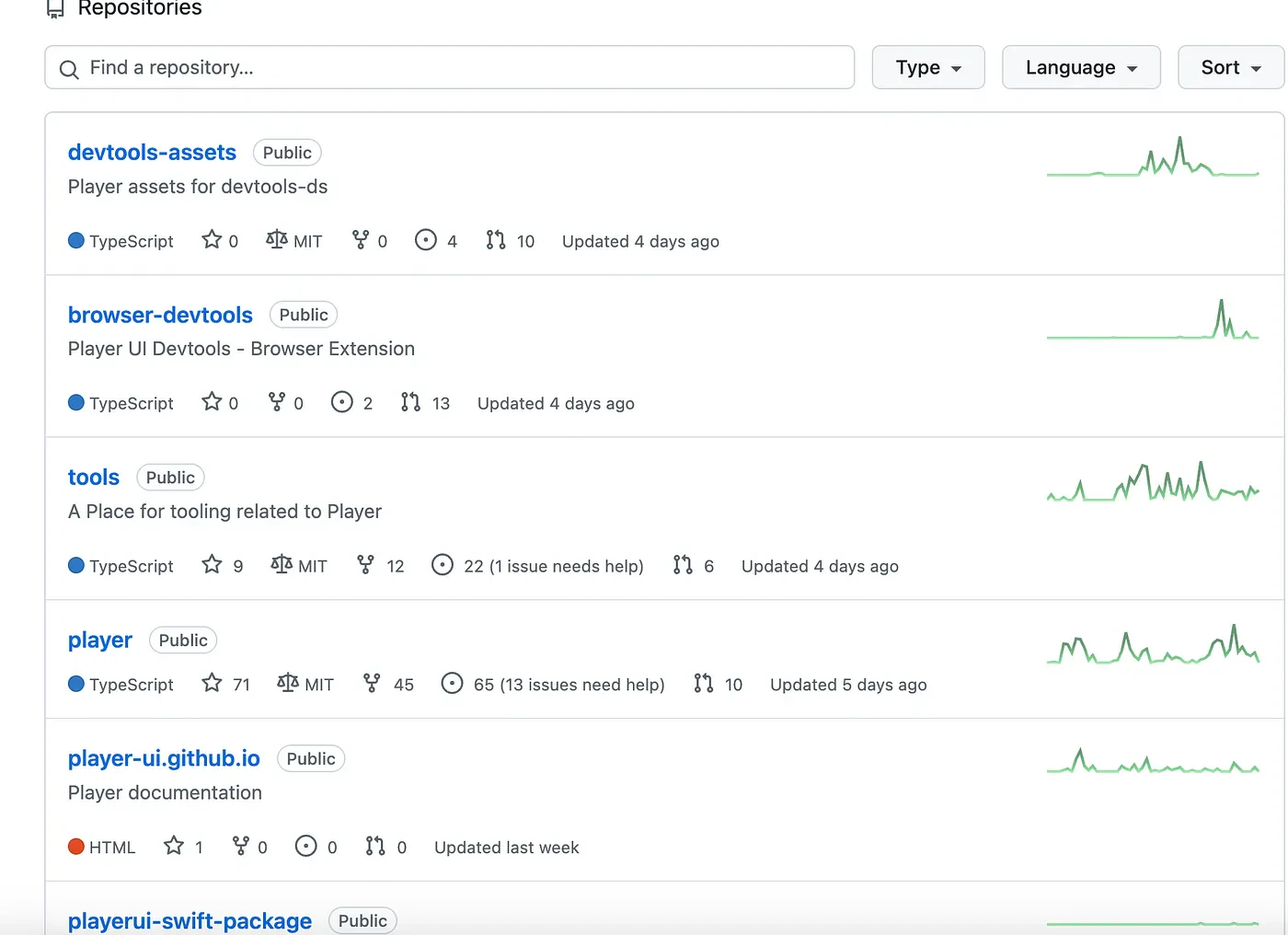The height and width of the screenshot is (935, 1288).
Task: Click 'Updated last week' text
Action: click(507, 848)
